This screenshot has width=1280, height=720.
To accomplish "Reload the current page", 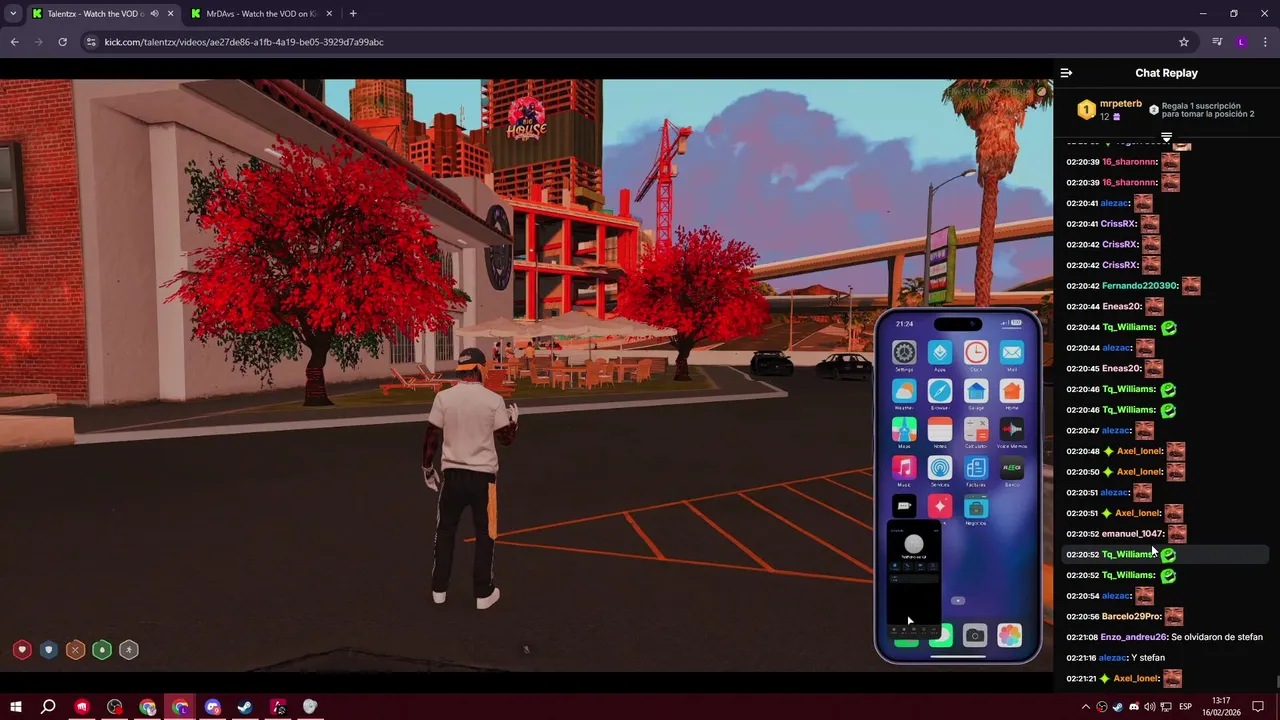I will click(x=62, y=42).
